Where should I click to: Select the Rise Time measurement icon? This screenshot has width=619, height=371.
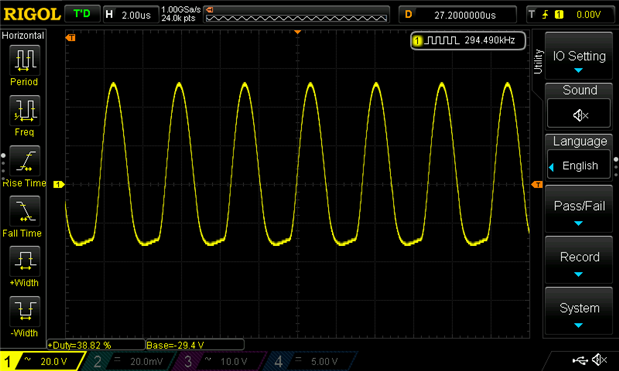click(24, 161)
